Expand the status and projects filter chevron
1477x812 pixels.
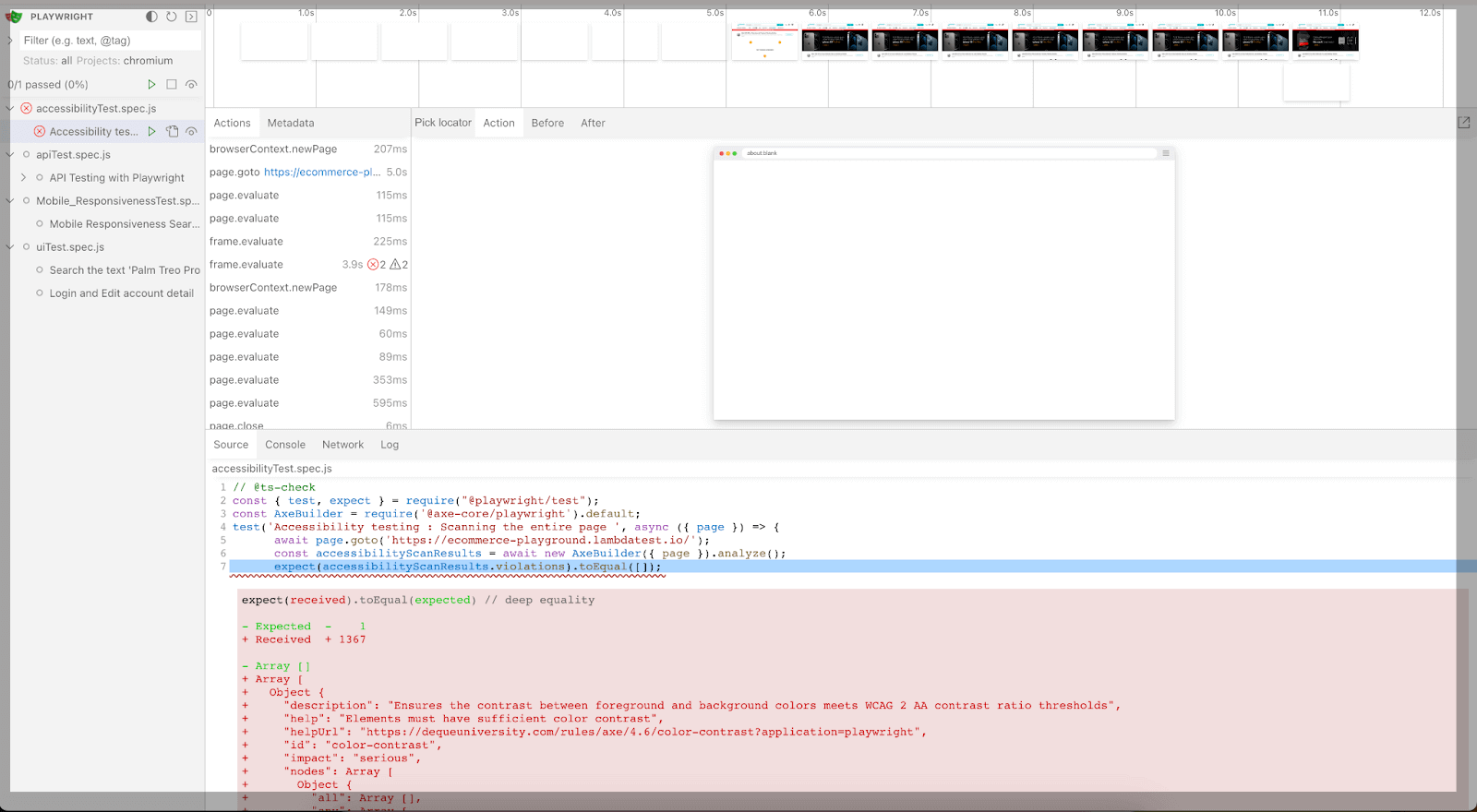[x=10, y=41]
